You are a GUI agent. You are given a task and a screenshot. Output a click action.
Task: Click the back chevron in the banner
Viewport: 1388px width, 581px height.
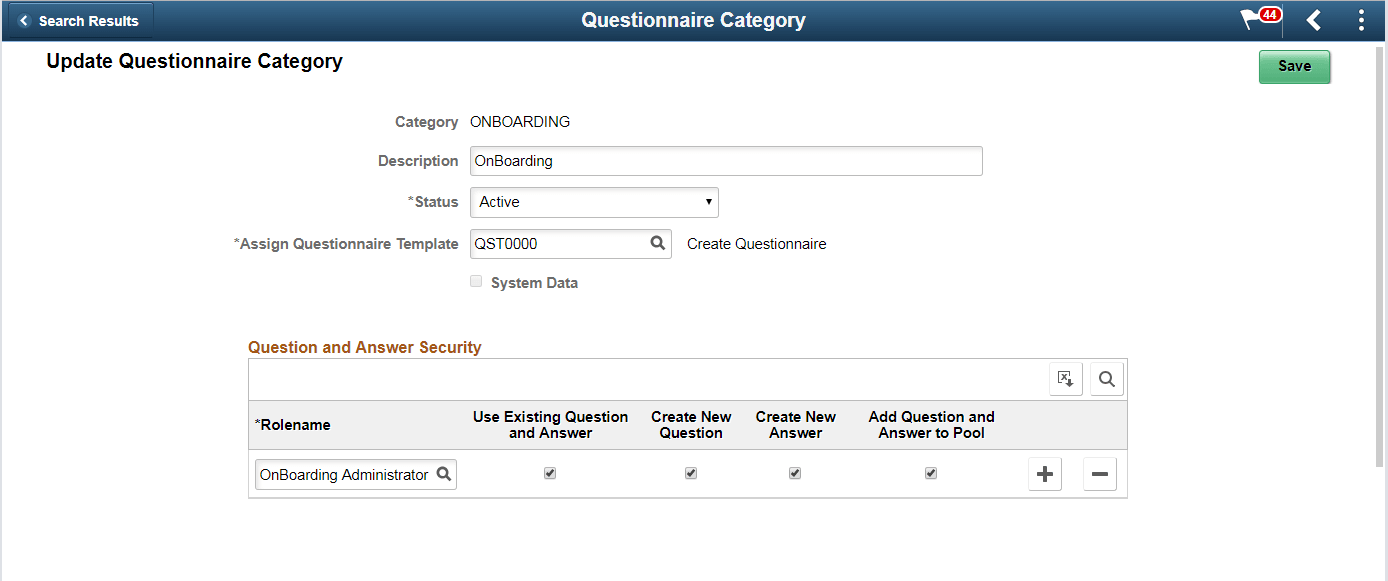1313,19
